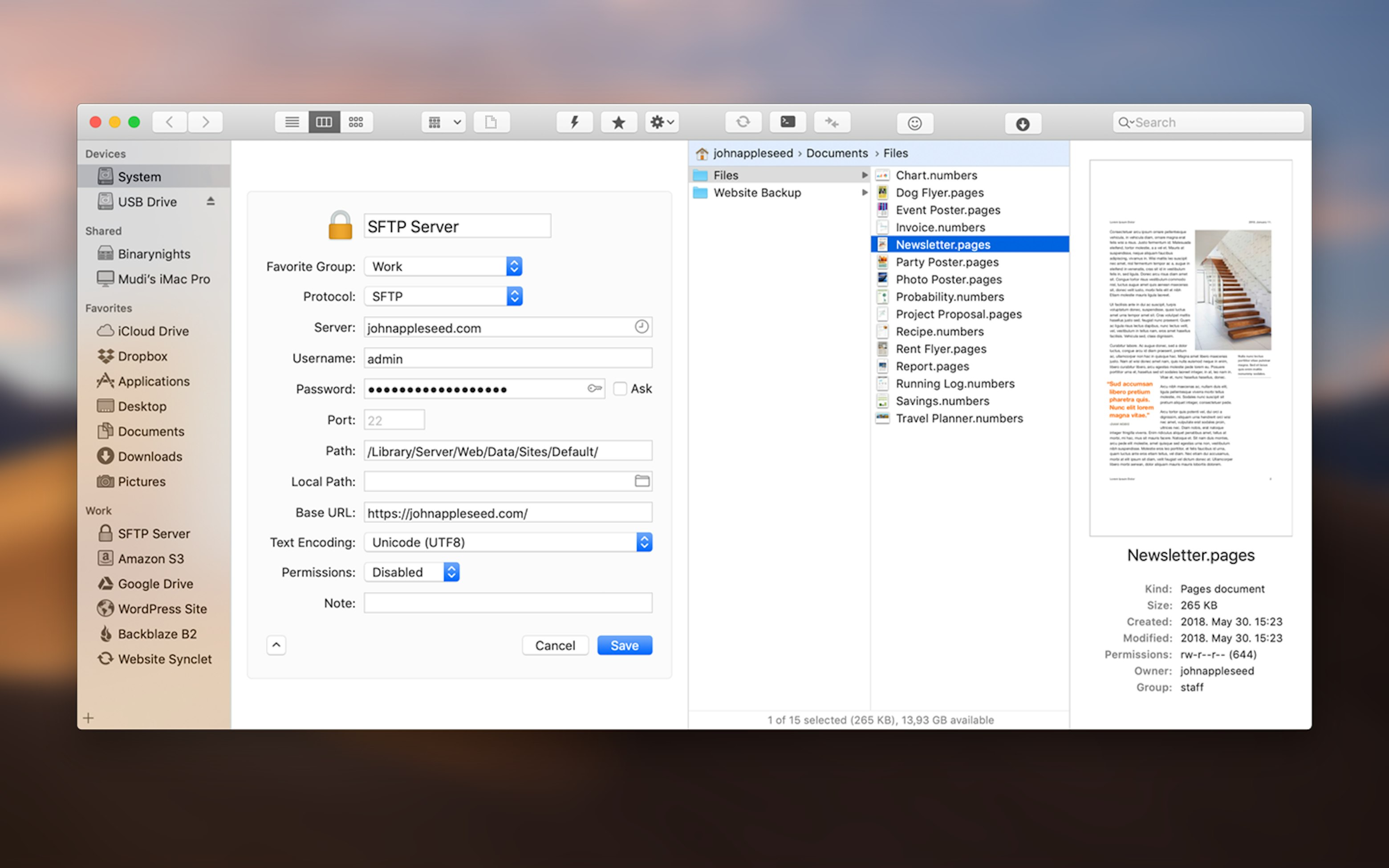Expand the Website Backup folder arrow
This screenshot has width=1389, height=868.
coord(865,192)
